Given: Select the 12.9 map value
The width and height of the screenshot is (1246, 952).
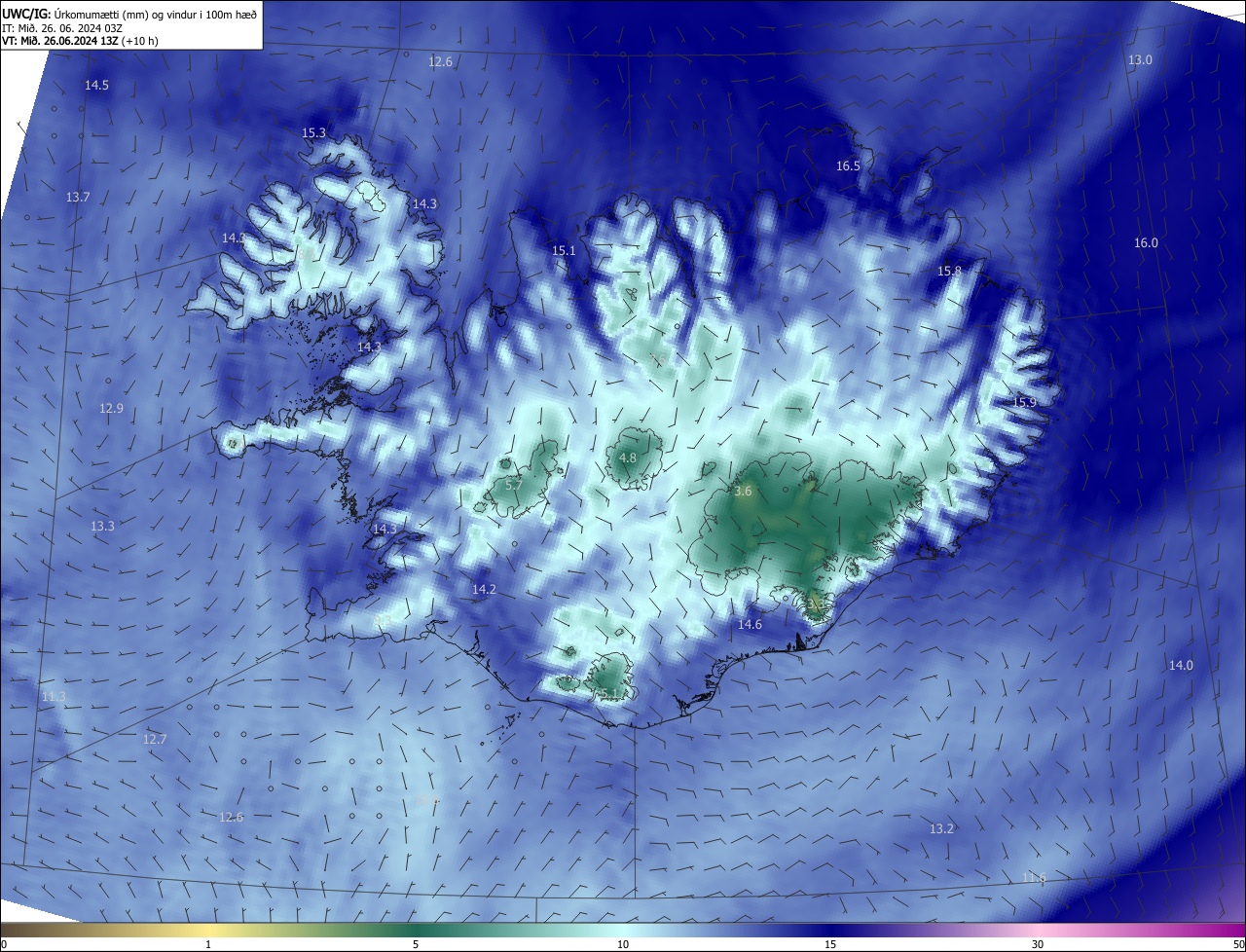Looking at the screenshot, I should click(111, 409).
